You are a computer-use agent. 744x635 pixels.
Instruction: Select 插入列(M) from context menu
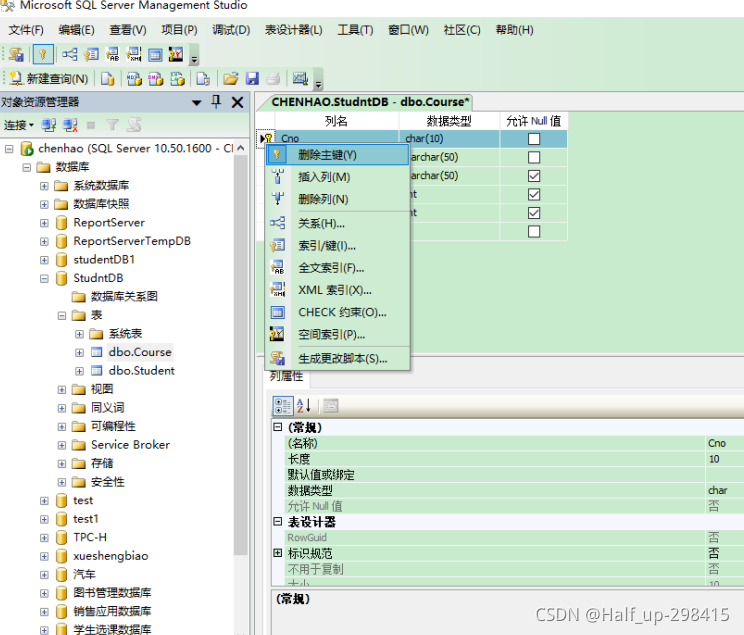pos(337,177)
